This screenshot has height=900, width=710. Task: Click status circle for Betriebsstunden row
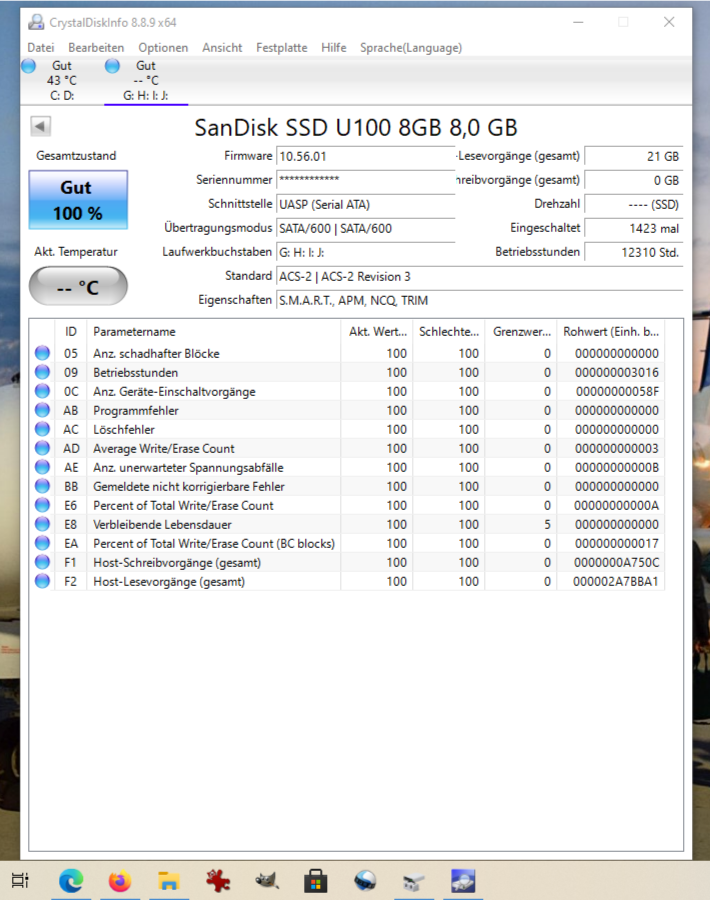pos(42,372)
